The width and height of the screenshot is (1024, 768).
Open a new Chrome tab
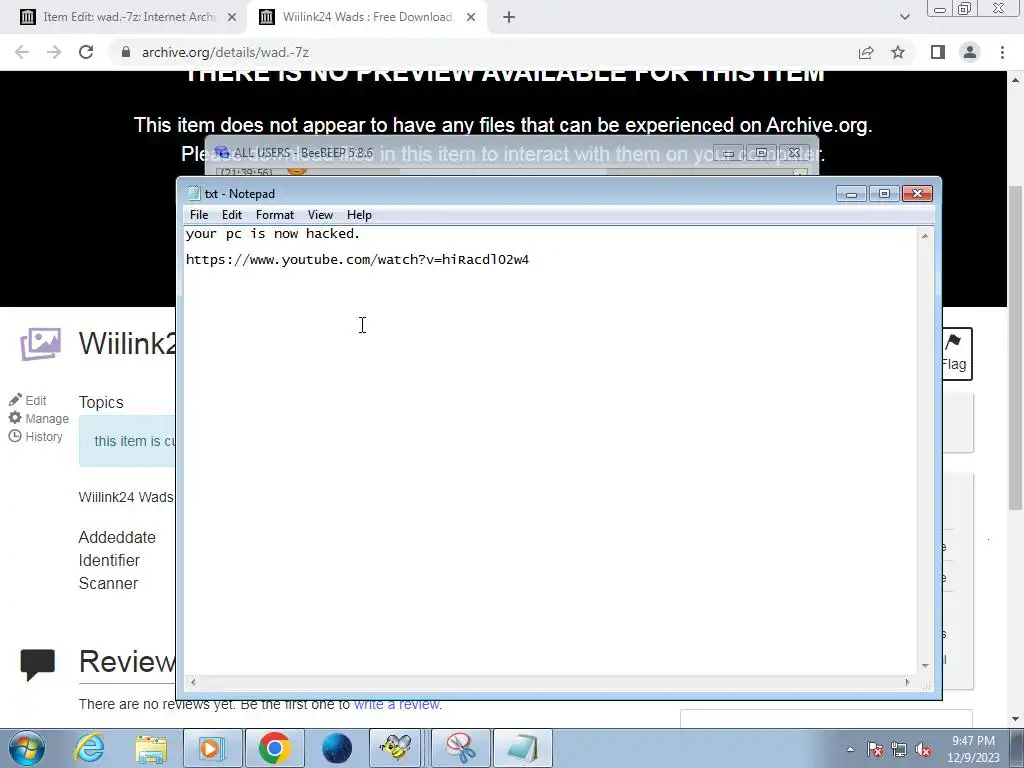coord(509,18)
